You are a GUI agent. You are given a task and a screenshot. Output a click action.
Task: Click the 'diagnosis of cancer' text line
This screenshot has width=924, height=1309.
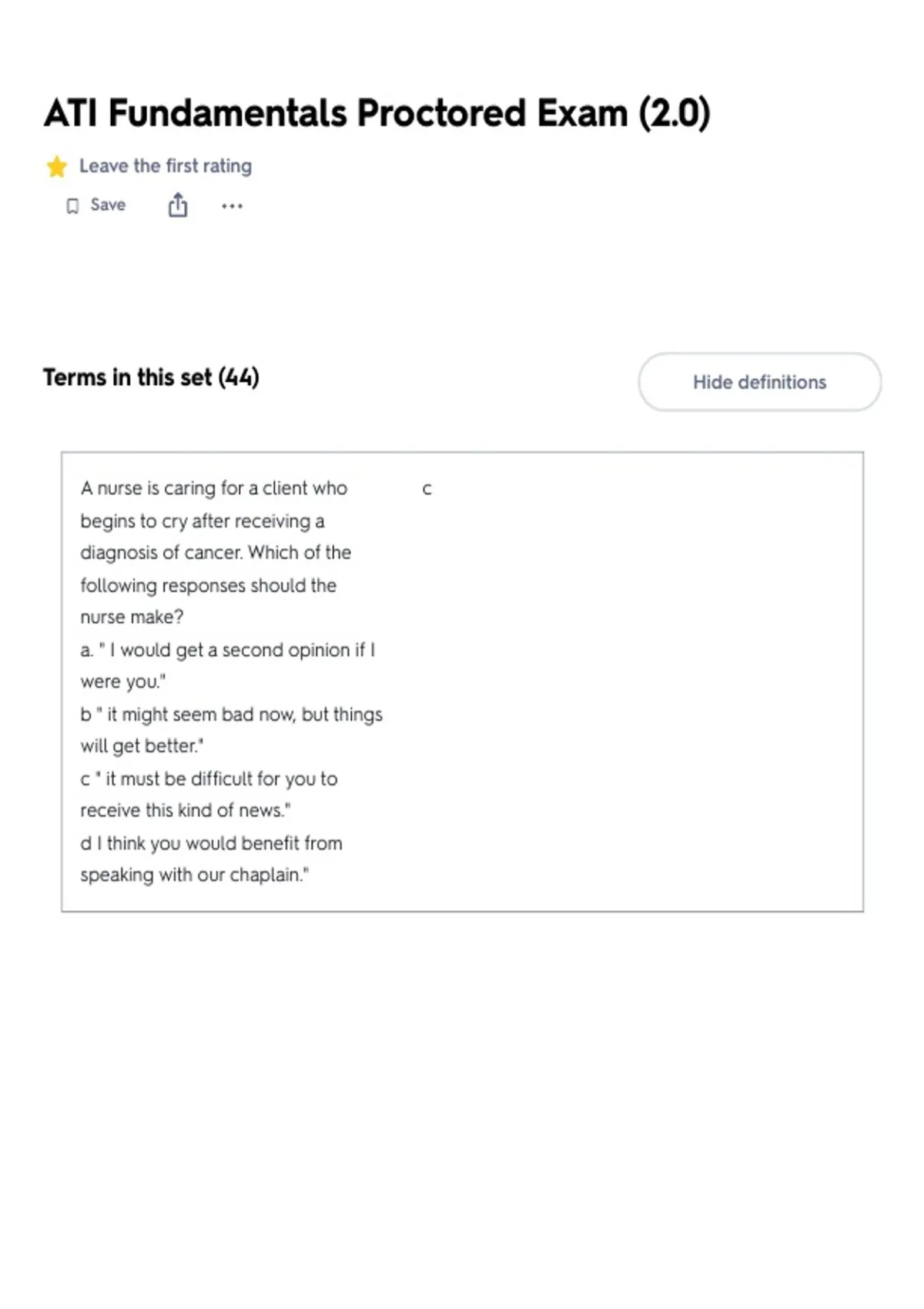216,553
